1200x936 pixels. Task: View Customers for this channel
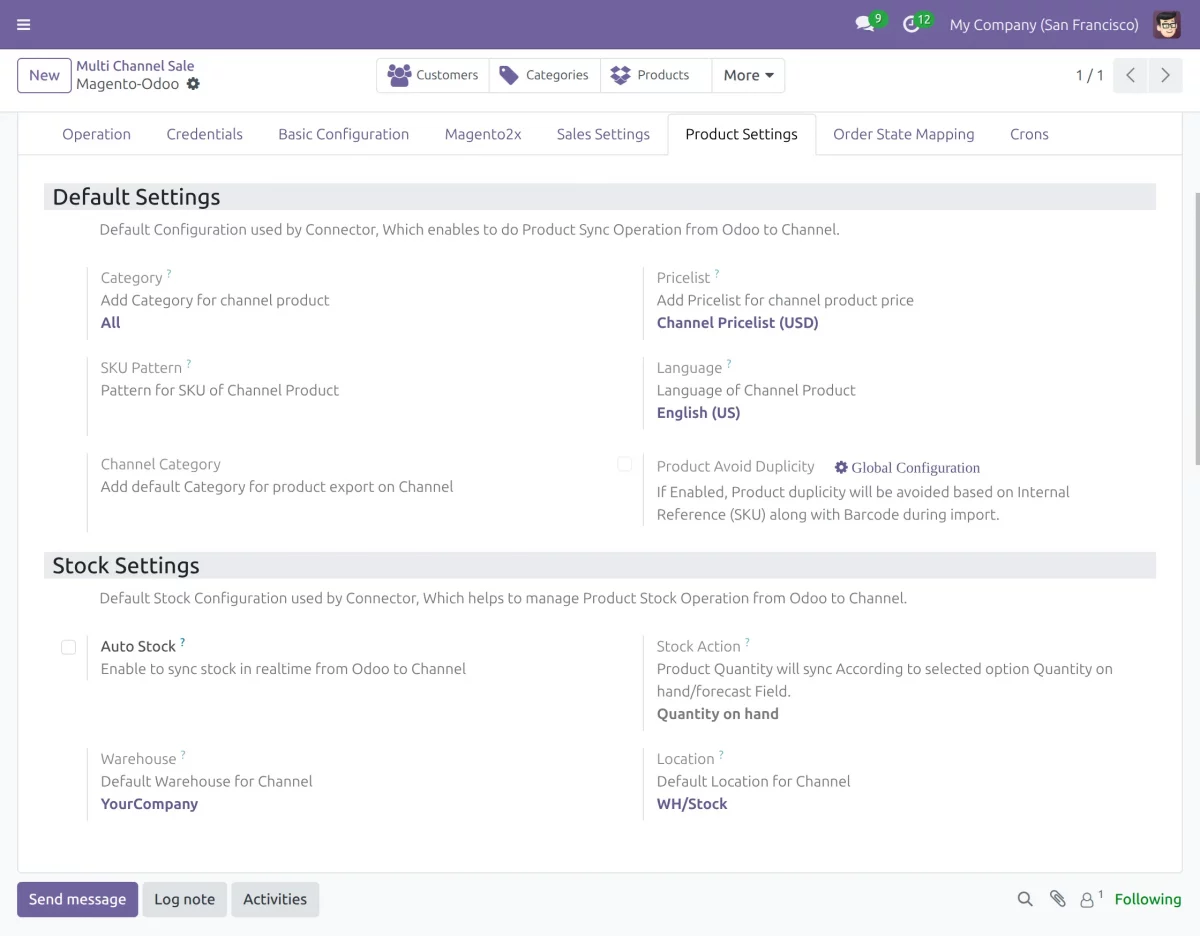(433, 74)
